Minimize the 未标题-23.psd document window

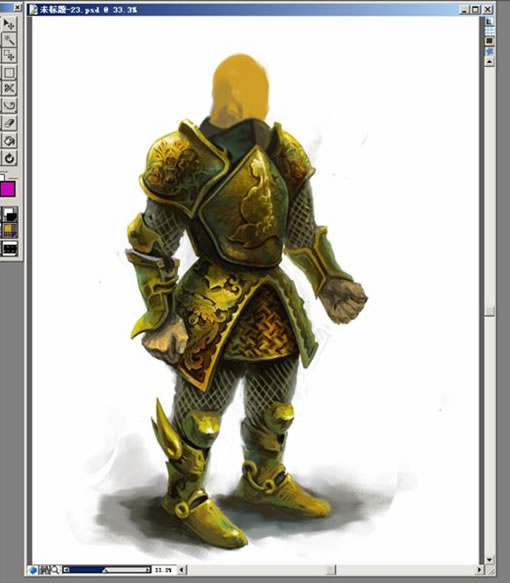[464, 10]
